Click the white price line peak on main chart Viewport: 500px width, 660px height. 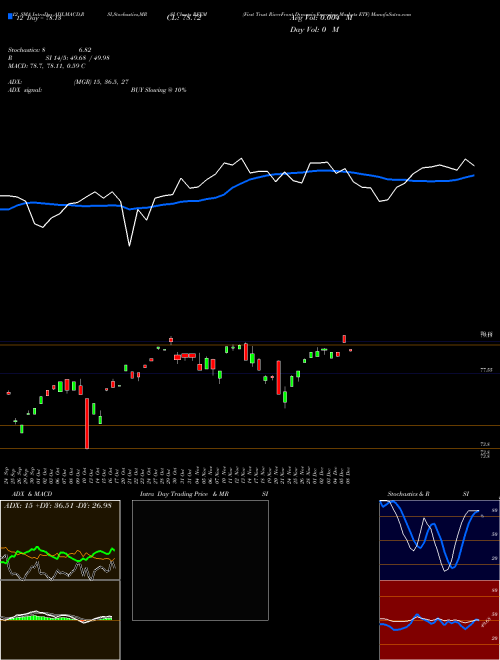[241, 159]
